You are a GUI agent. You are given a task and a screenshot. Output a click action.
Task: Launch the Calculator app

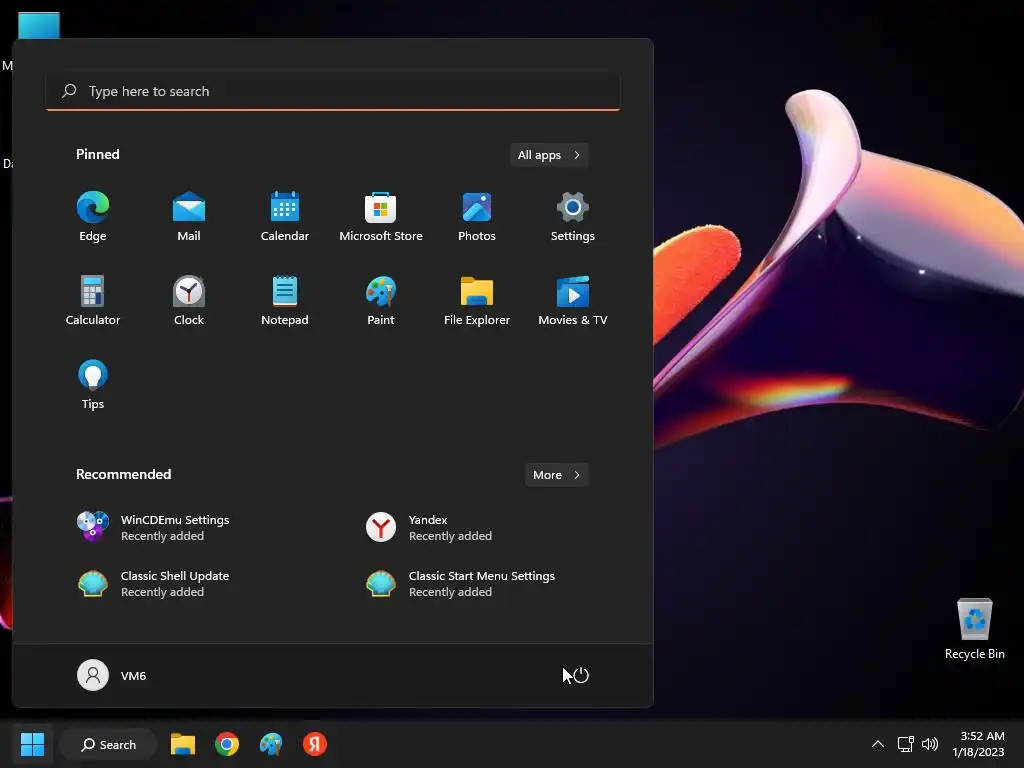tap(93, 301)
